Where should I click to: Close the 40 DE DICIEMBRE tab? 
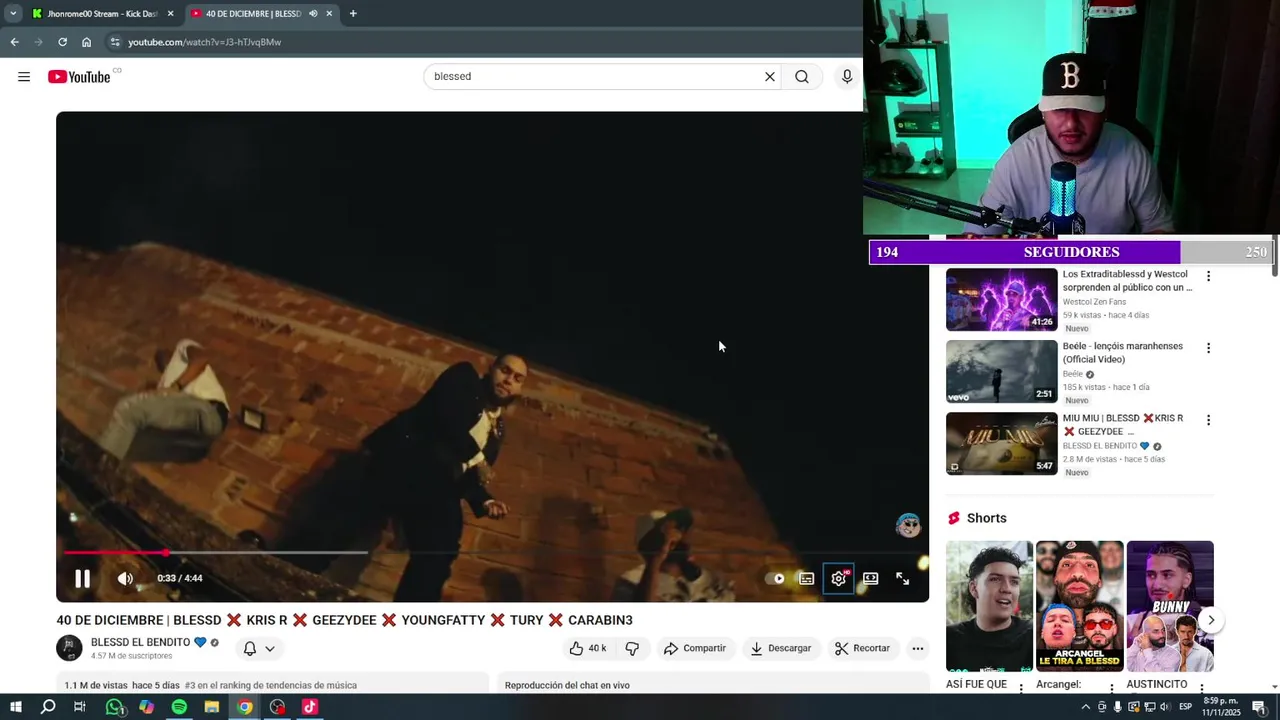329,14
